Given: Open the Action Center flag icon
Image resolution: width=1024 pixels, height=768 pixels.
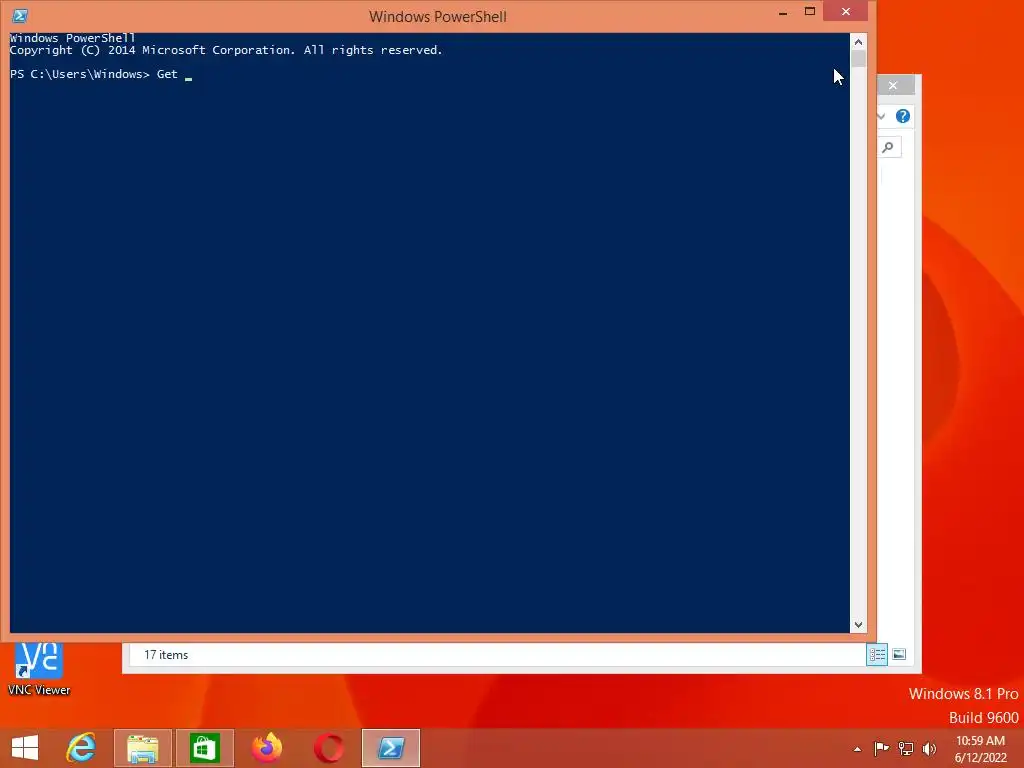Looking at the screenshot, I should pyautogui.click(x=882, y=748).
